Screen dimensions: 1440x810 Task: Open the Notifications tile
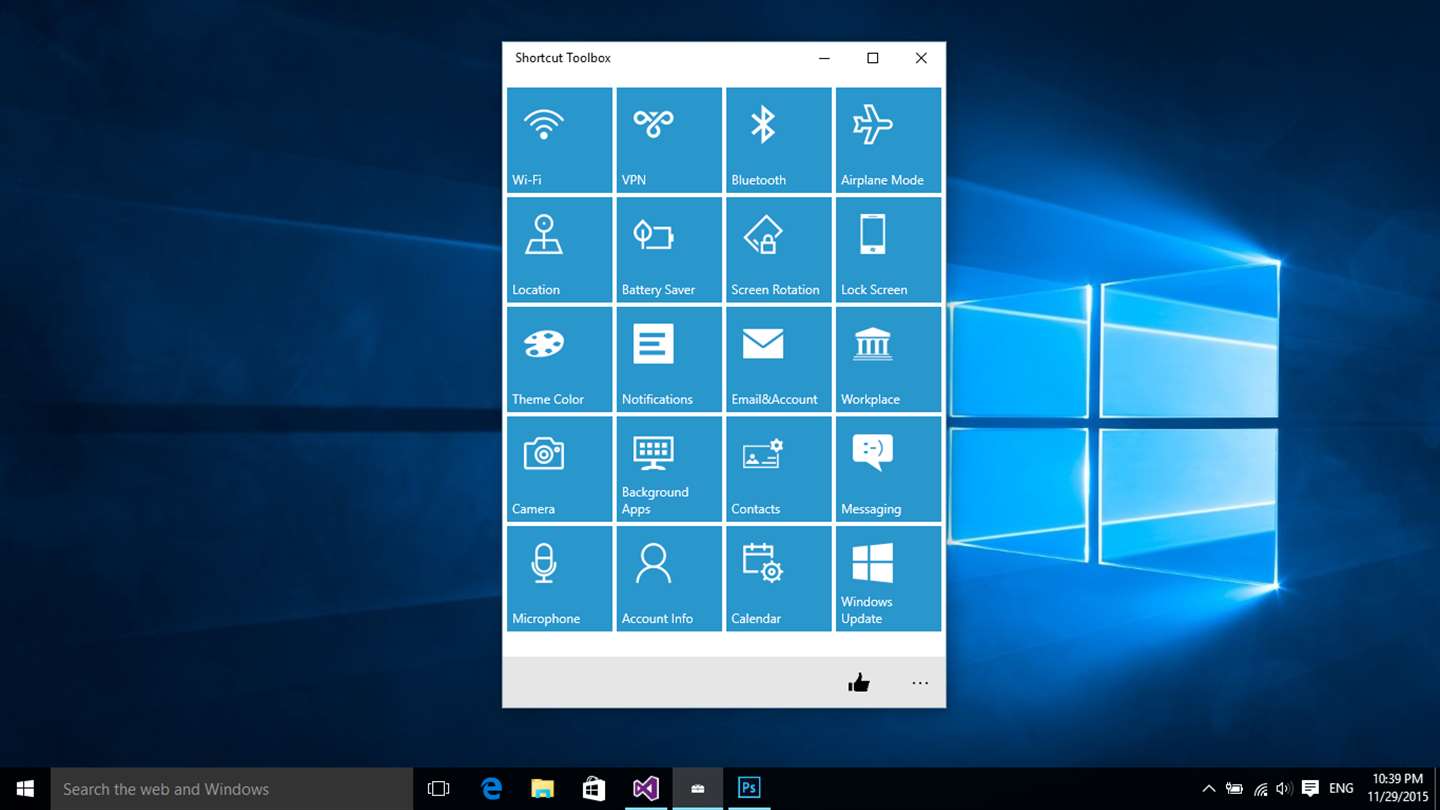point(669,359)
